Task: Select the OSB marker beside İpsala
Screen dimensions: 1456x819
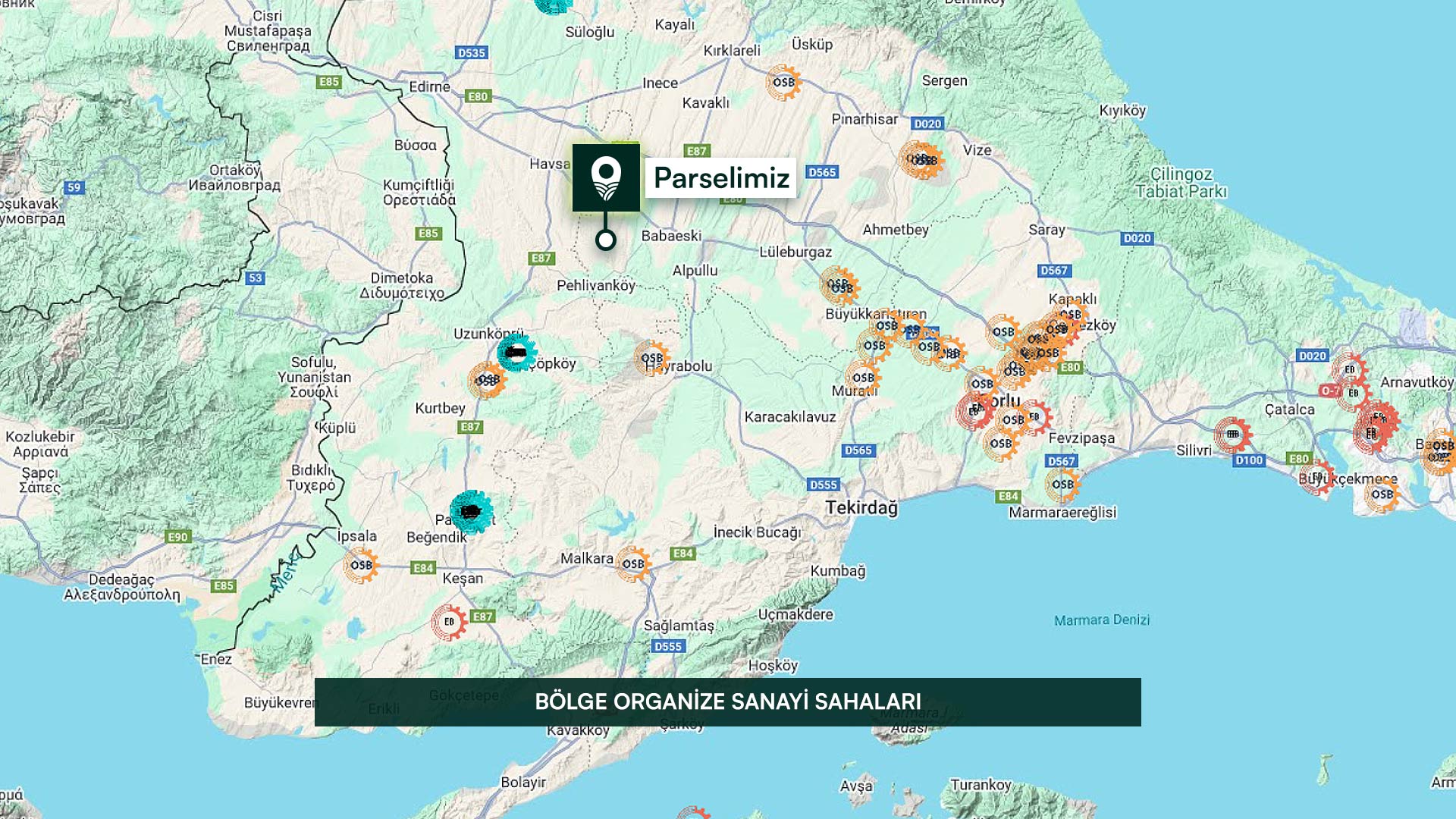Action: [361, 565]
